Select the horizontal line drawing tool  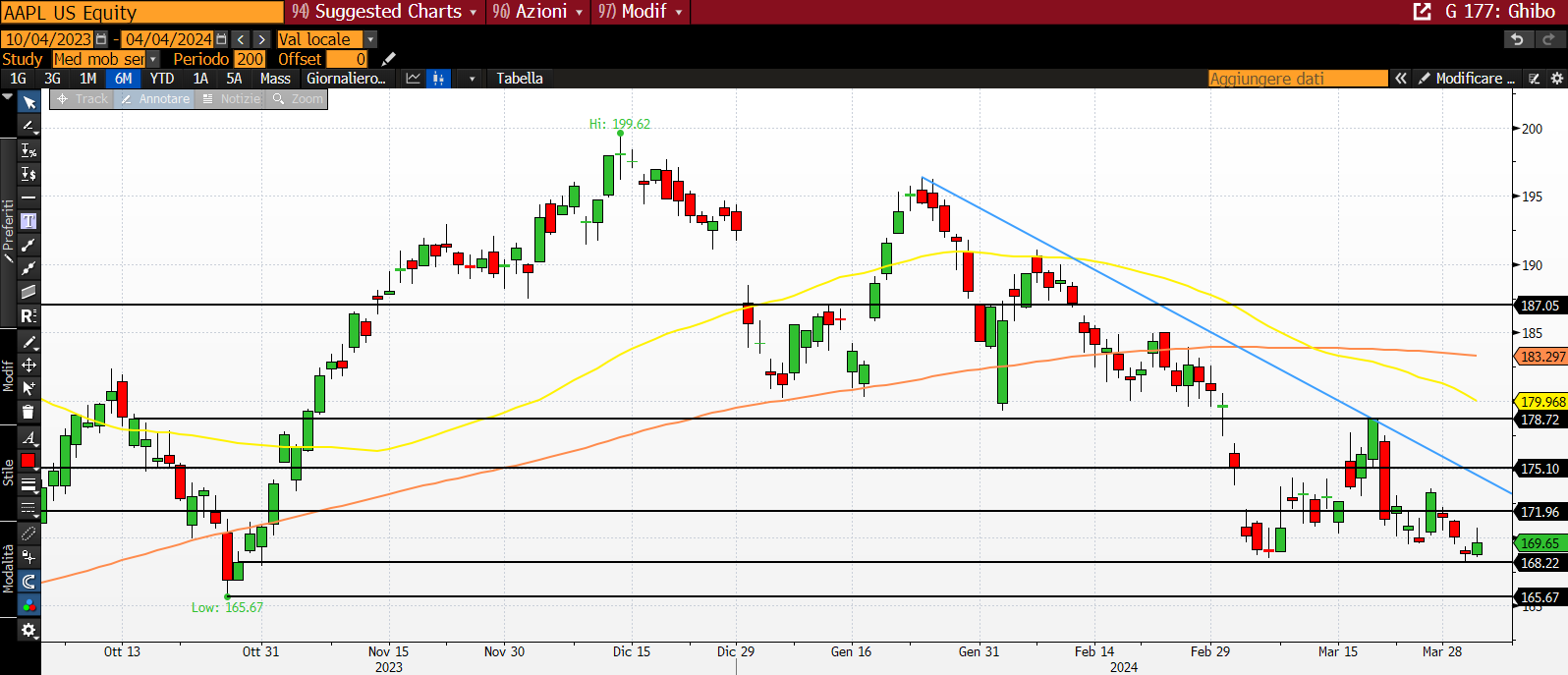pyautogui.click(x=28, y=197)
